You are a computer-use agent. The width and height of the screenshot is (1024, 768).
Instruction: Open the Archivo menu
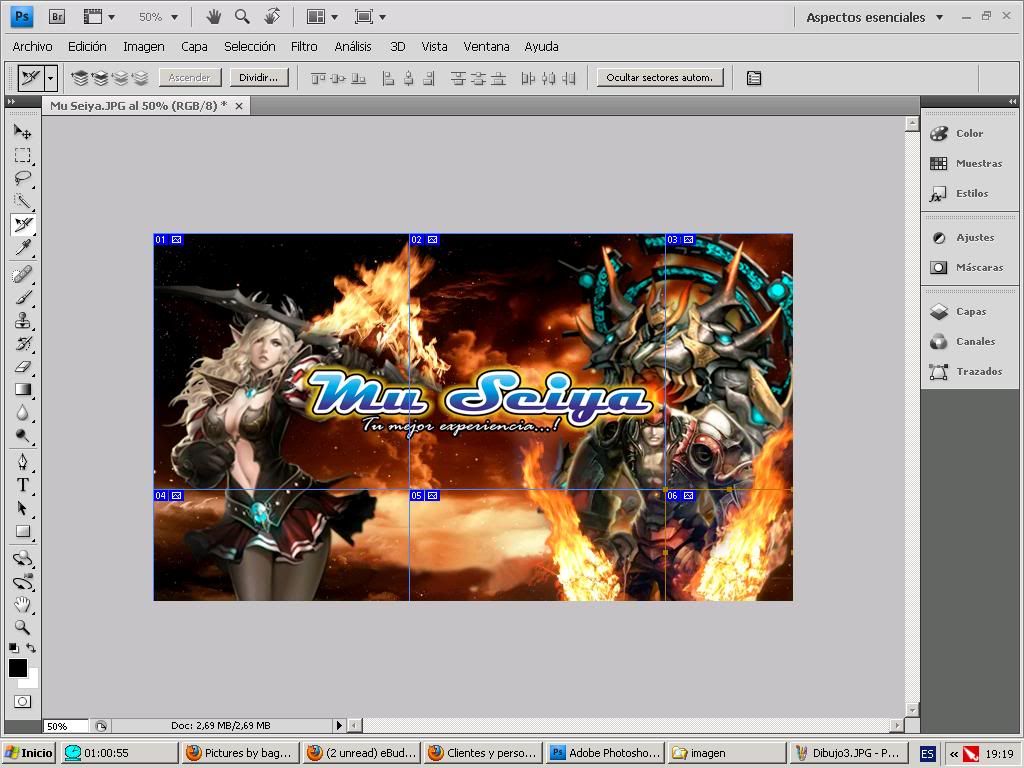tap(32, 46)
